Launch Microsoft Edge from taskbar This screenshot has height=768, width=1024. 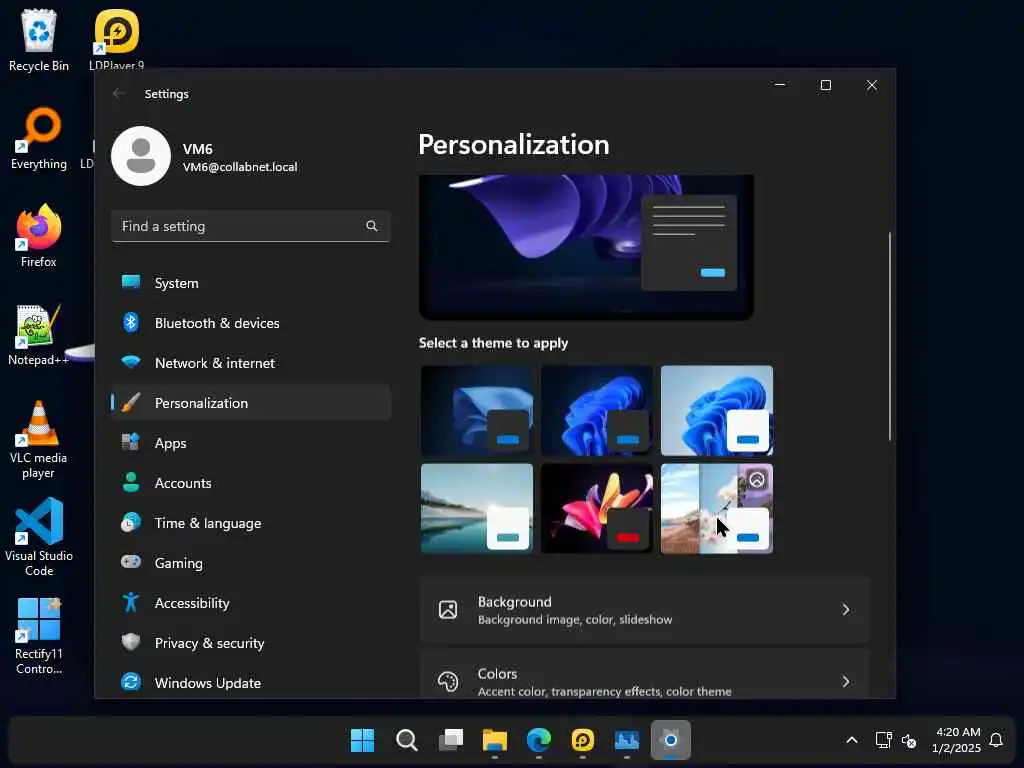coord(539,740)
